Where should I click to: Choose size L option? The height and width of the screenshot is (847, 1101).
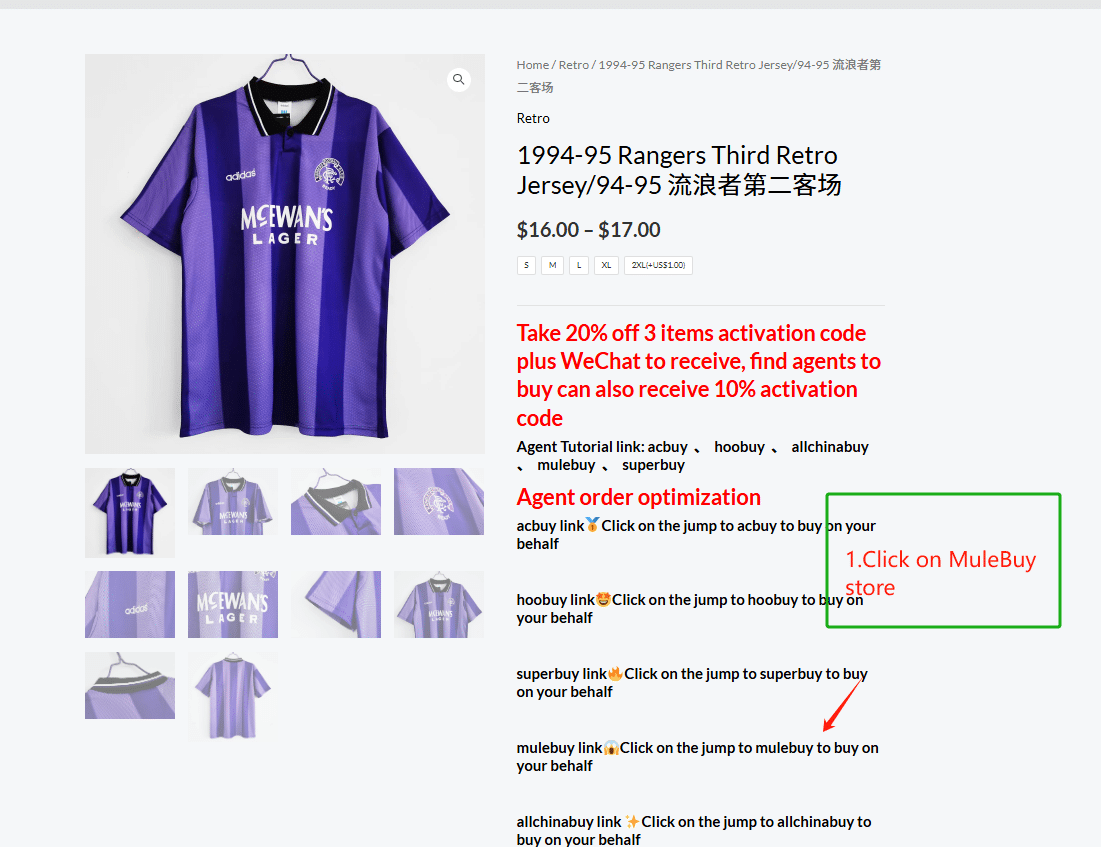(x=579, y=265)
